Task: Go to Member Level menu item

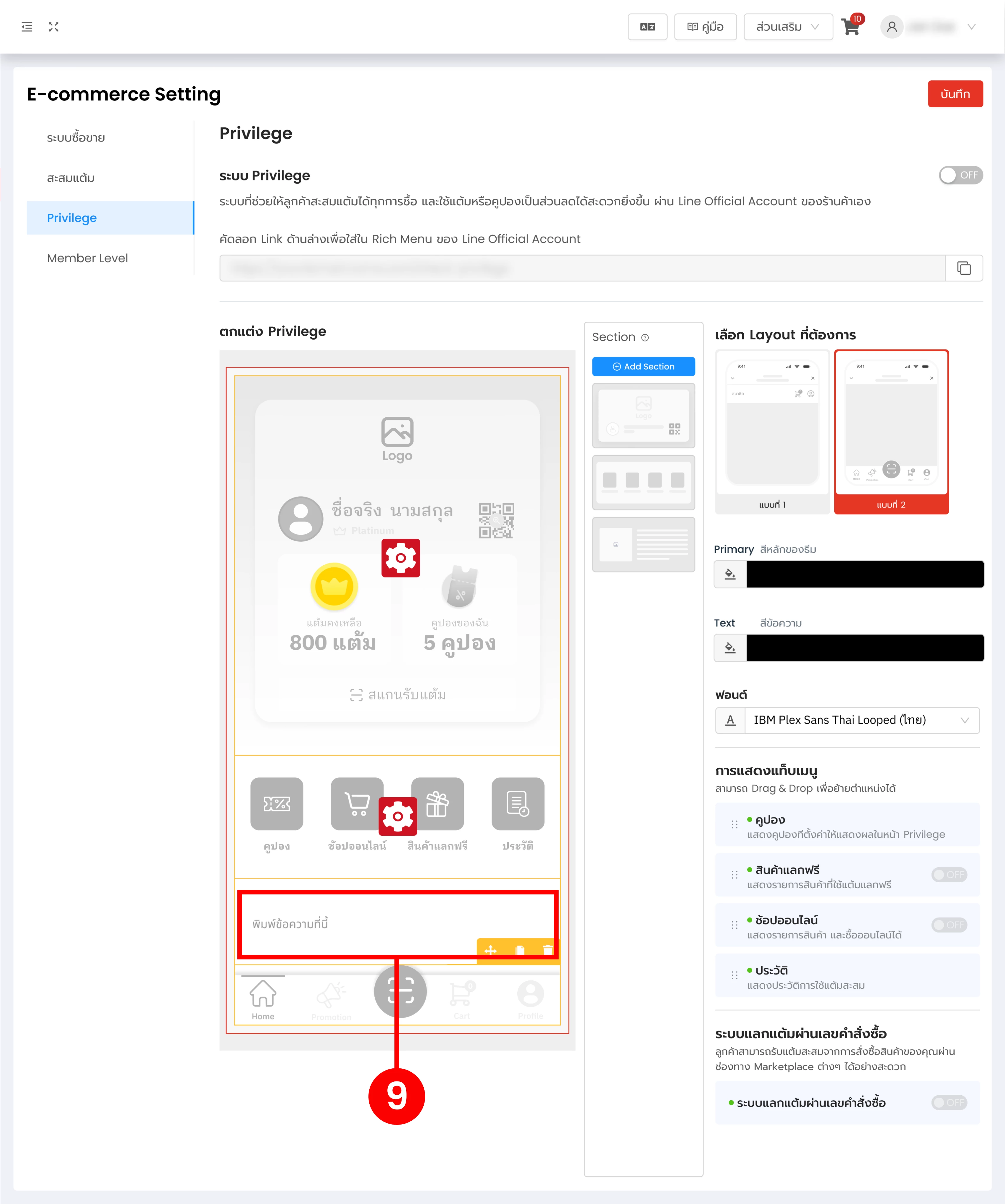Action: click(x=88, y=258)
